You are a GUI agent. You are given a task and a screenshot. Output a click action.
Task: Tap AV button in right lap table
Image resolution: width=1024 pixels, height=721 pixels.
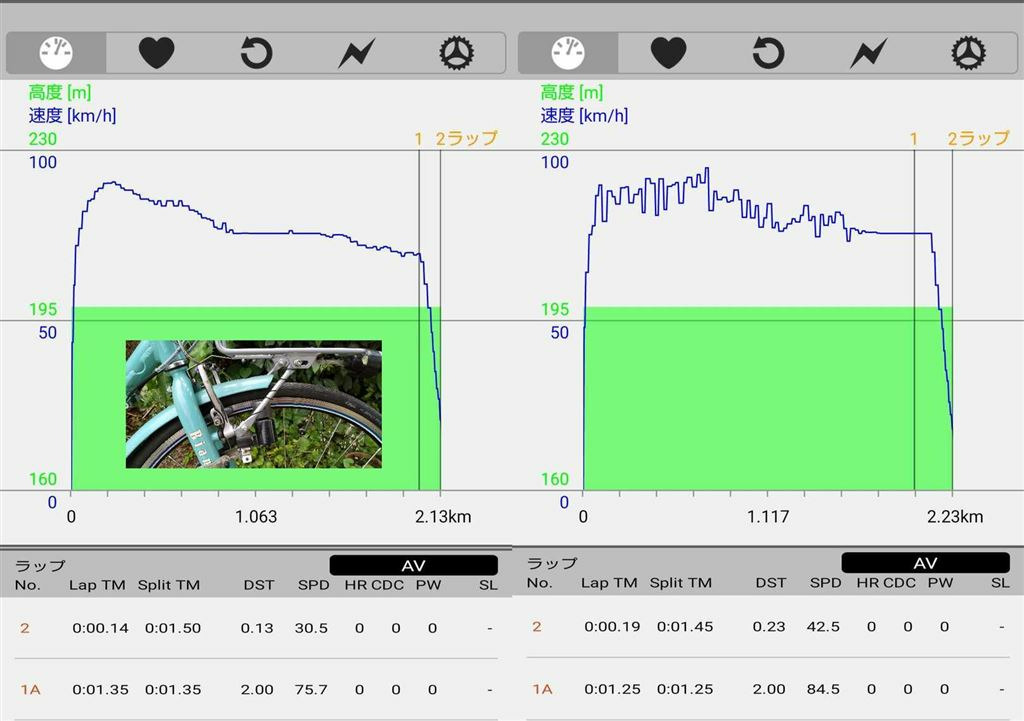[x=925, y=563]
